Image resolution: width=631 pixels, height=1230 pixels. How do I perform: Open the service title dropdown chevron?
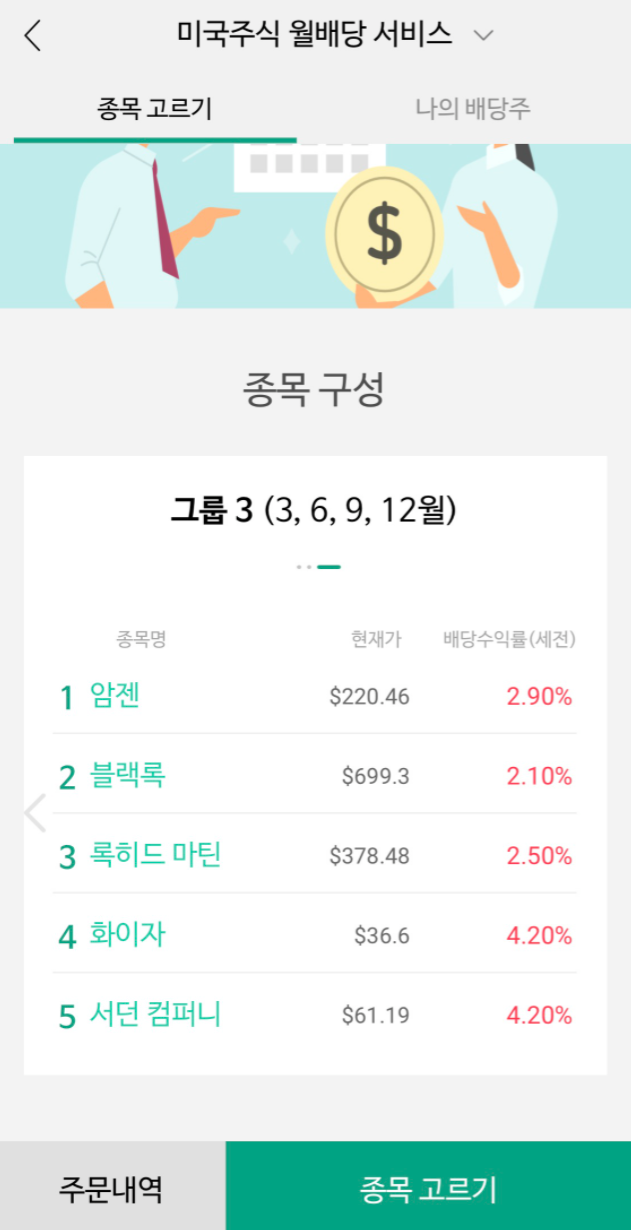coord(484,34)
